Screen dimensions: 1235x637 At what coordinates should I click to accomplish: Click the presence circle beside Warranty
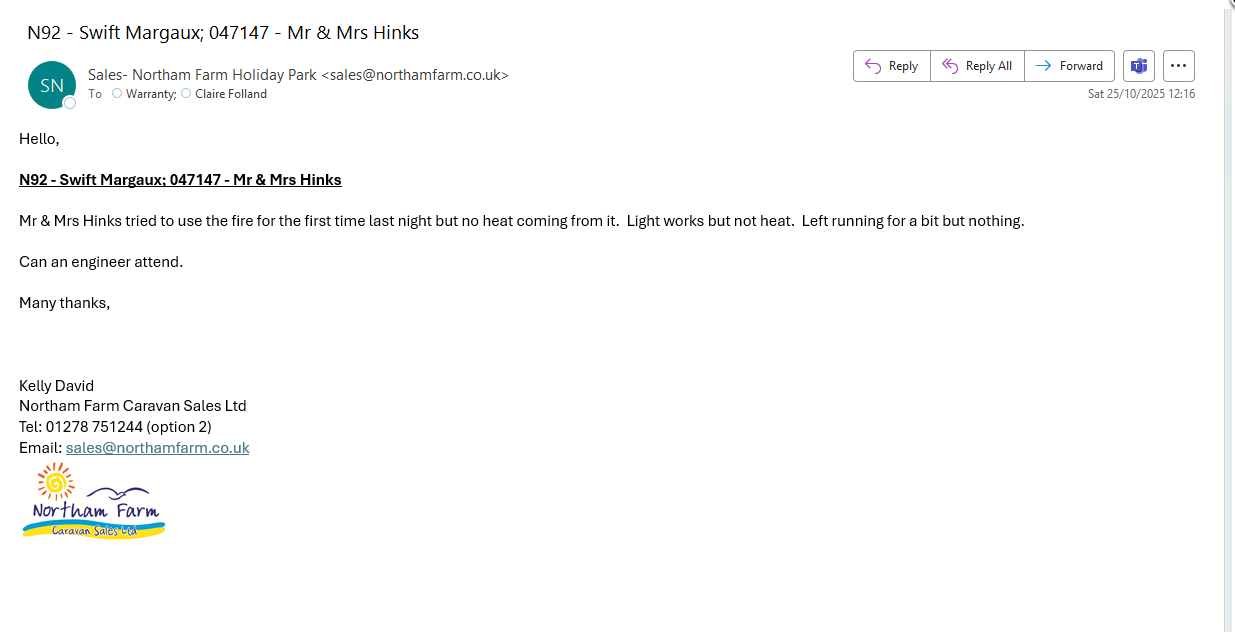pos(117,94)
